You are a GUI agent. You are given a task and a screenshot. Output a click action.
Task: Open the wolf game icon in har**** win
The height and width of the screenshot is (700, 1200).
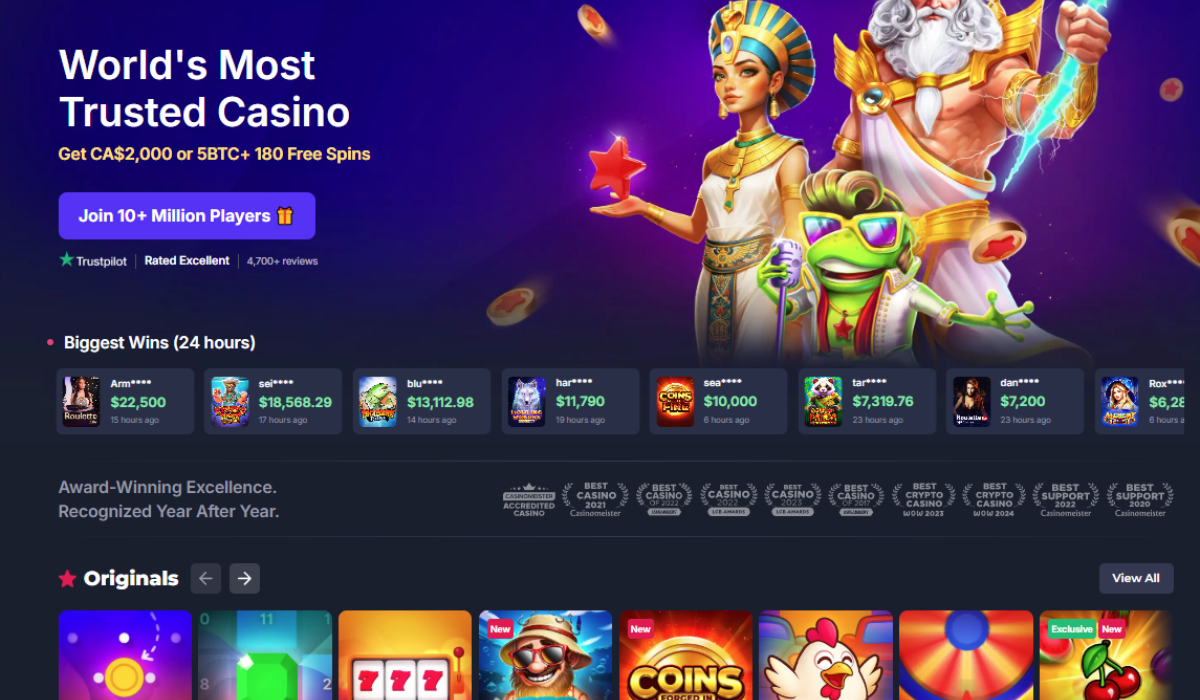(x=527, y=401)
